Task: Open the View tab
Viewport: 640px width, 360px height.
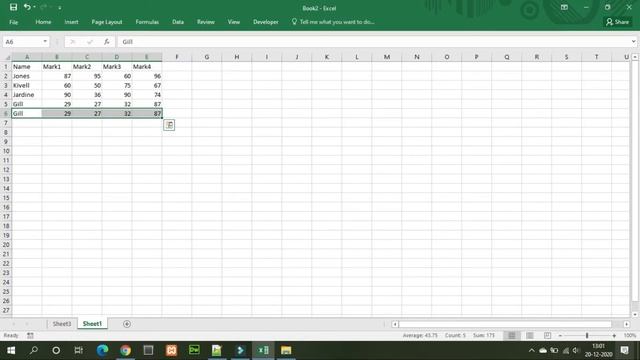Action: coord(234,22)
